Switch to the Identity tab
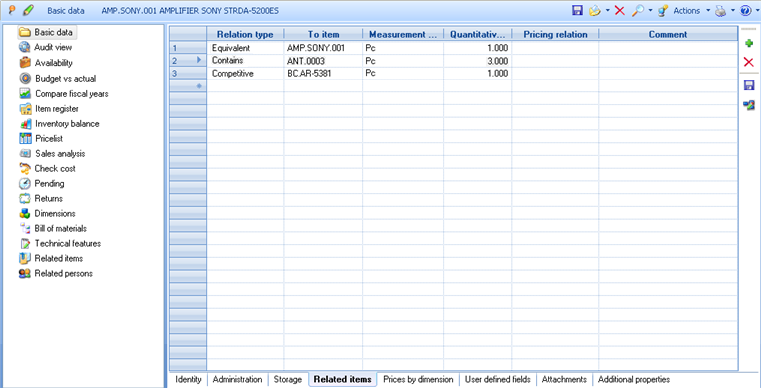This screenshot has width=761, height=388. [188, 380]
